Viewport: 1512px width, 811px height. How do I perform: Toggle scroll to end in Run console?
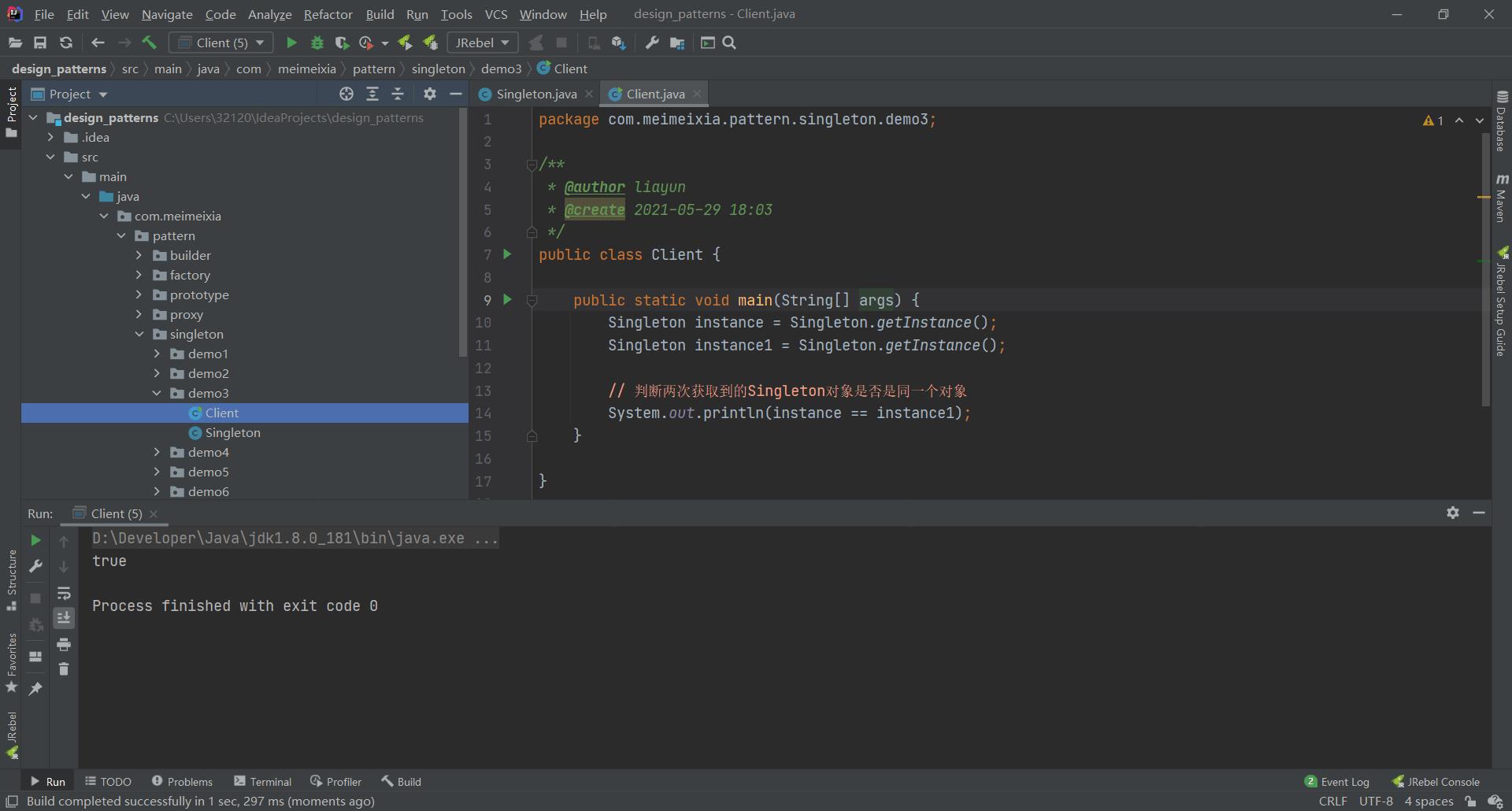coord(64,618)
